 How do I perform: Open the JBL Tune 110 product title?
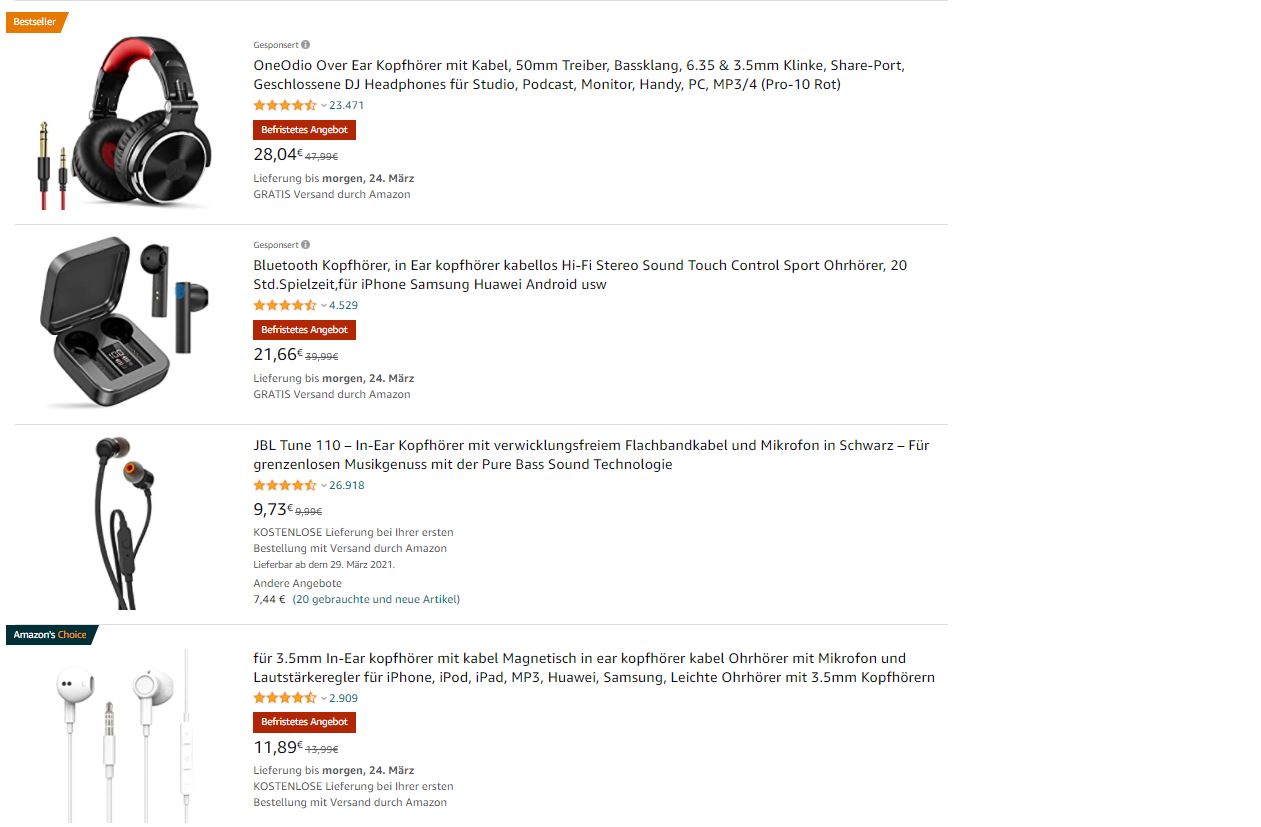pyautogui.click(x=591, y=455)
